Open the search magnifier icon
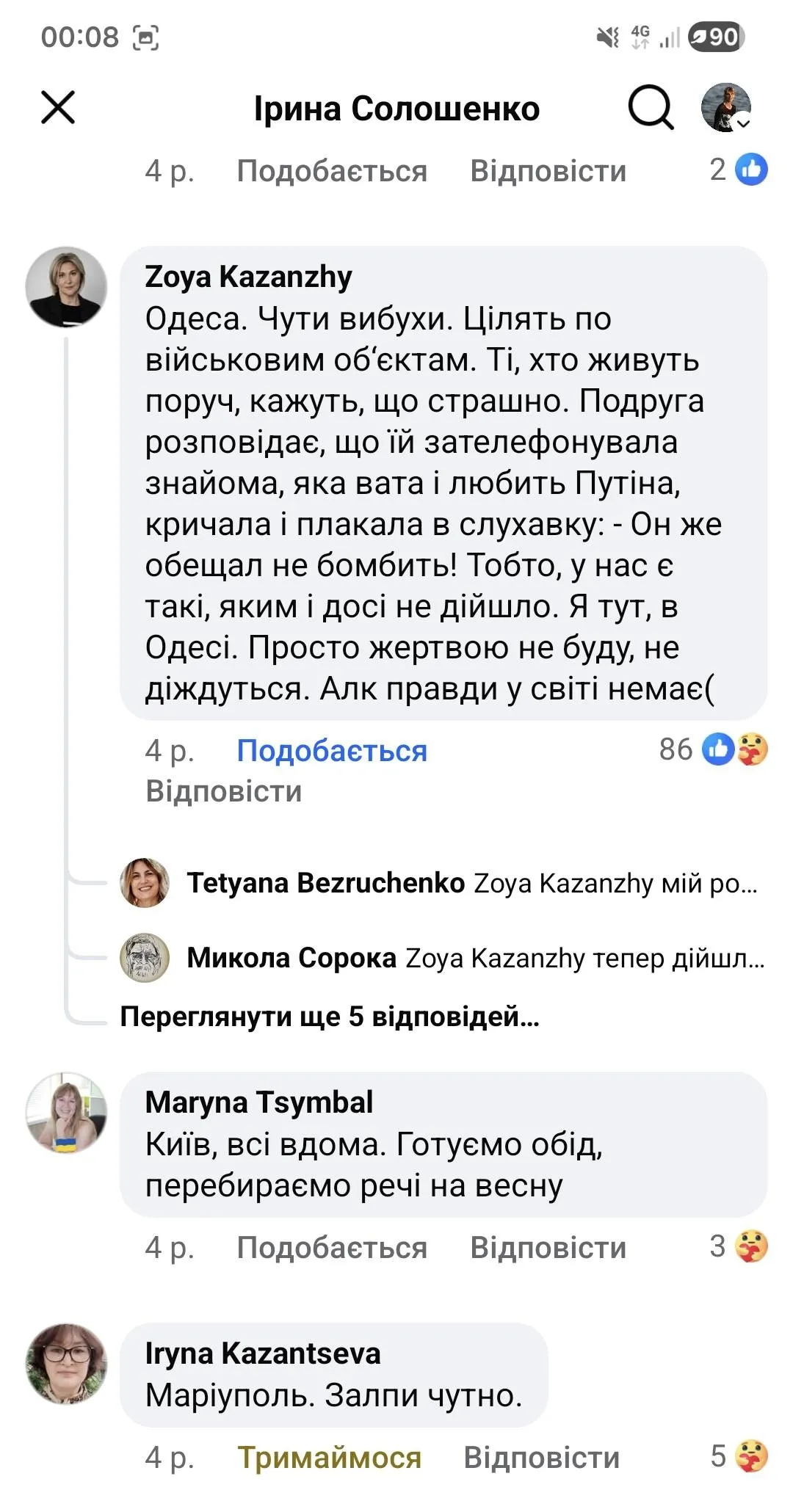The image size is (793, 1512). (651, 108)
